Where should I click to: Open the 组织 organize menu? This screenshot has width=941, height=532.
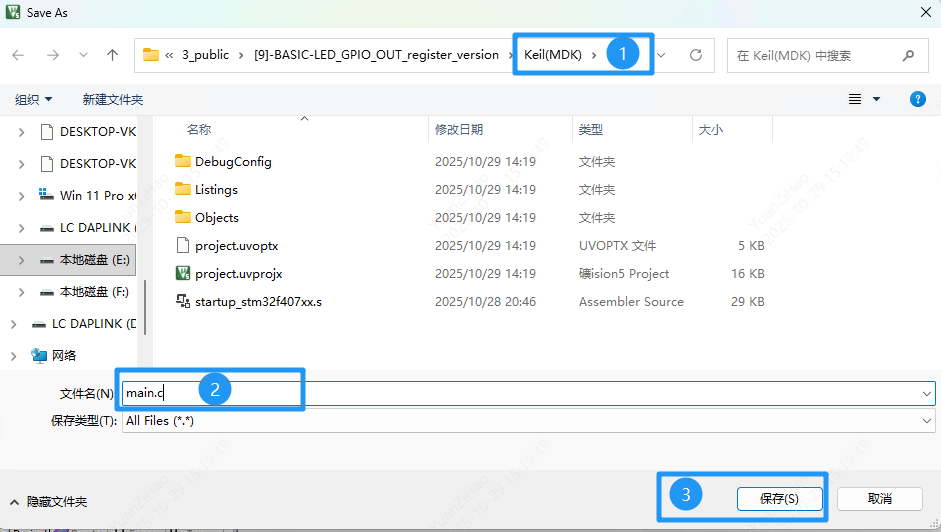34,100
